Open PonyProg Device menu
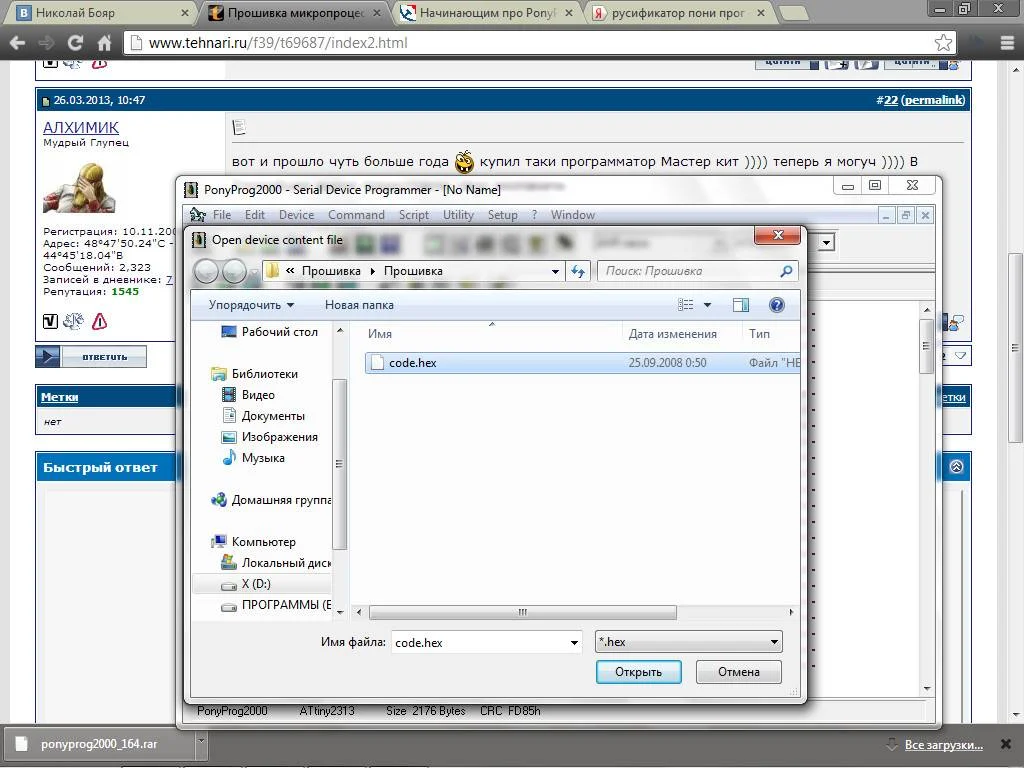 click(296, 215)
